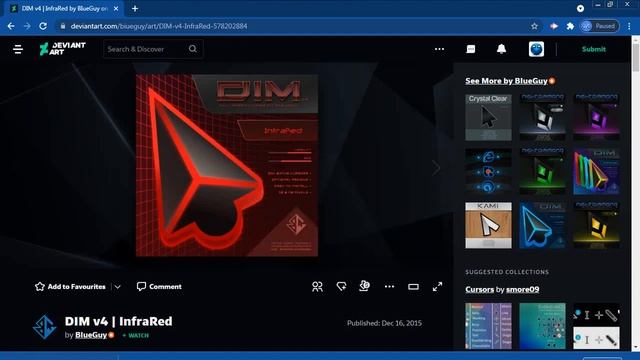Open smore09 profile link

point(522,289)
